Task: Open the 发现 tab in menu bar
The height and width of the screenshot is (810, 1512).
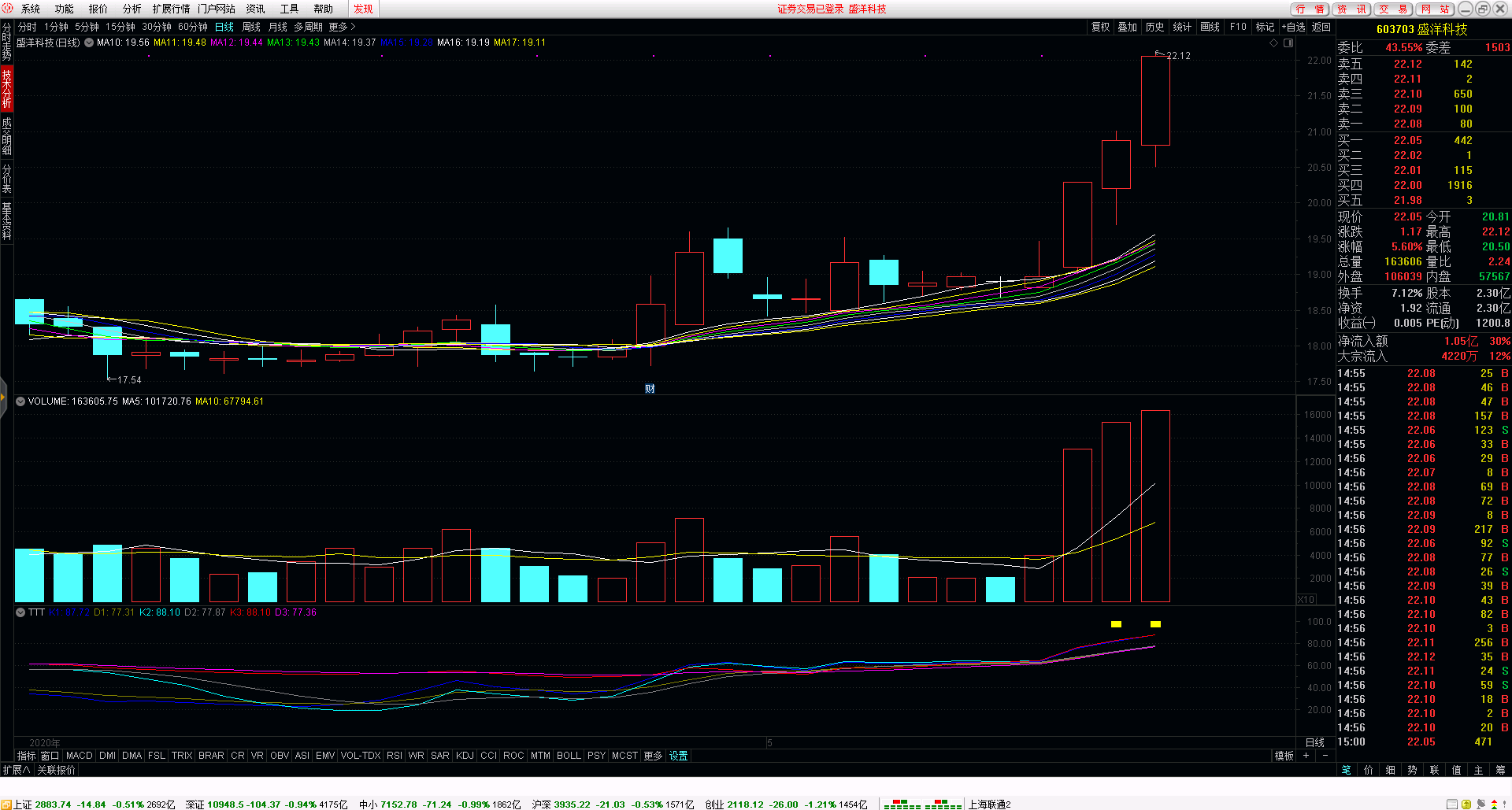Action: point(363,9)
